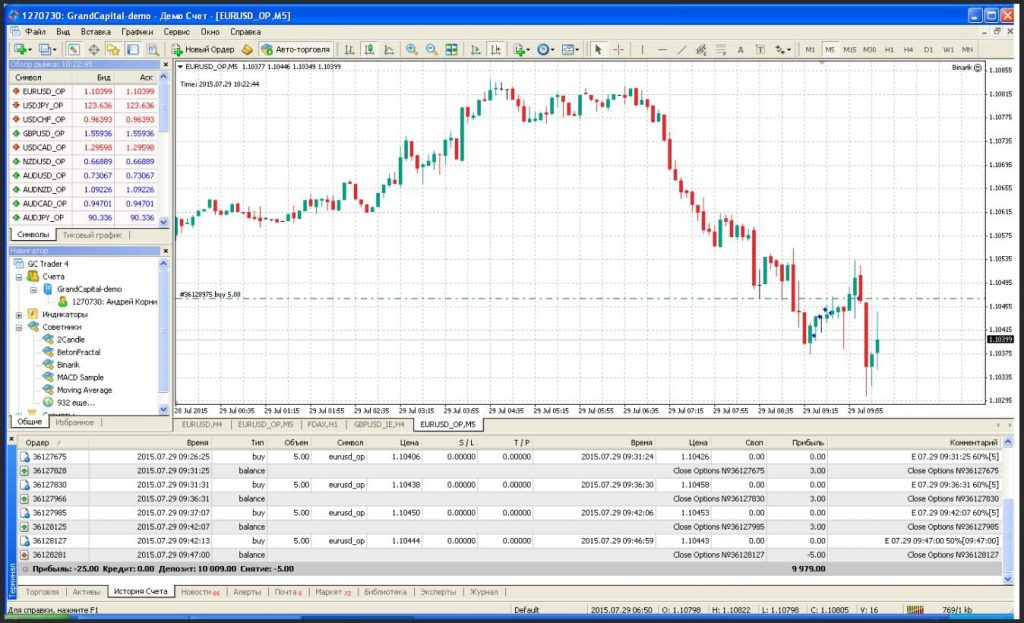Close the Navigator panel
This screenshot has height=623, width=1024.
[165, 251]
